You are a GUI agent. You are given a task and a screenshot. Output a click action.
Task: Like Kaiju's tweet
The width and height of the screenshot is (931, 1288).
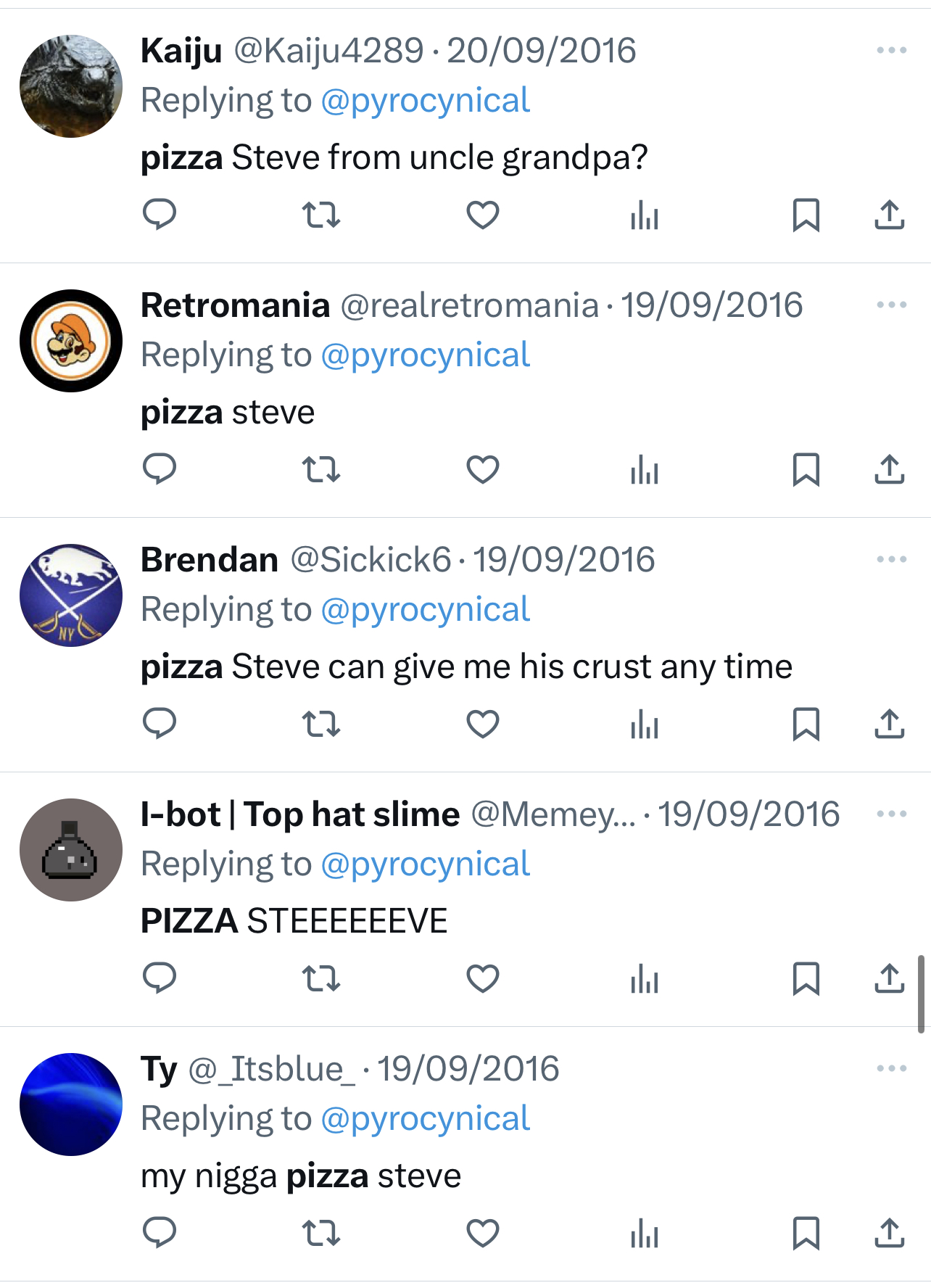click(x=482, y=215)
